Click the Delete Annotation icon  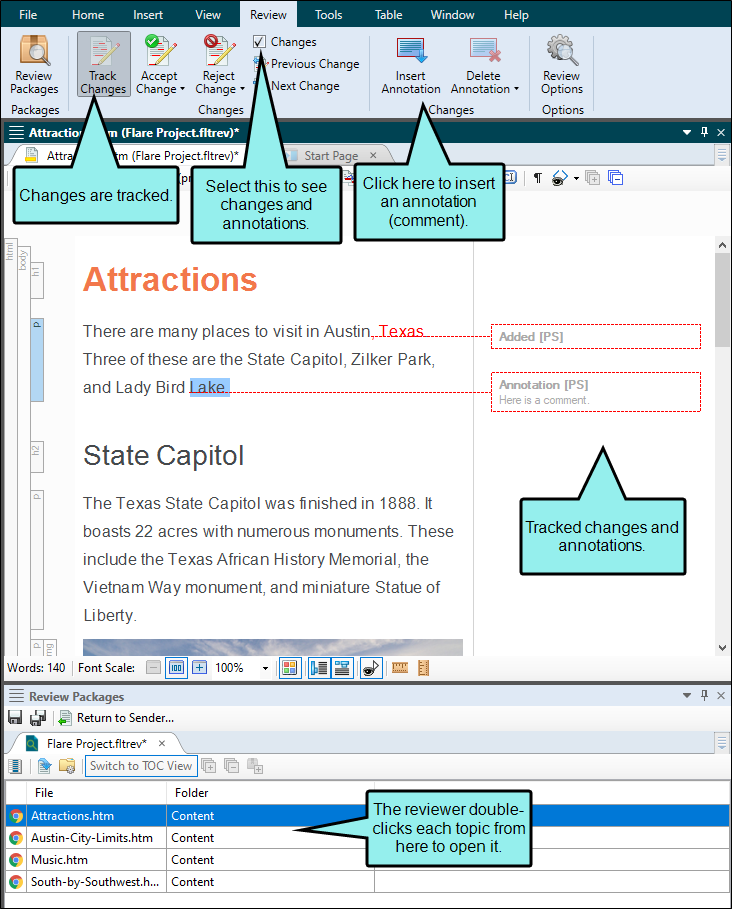(x=485, y=51)
